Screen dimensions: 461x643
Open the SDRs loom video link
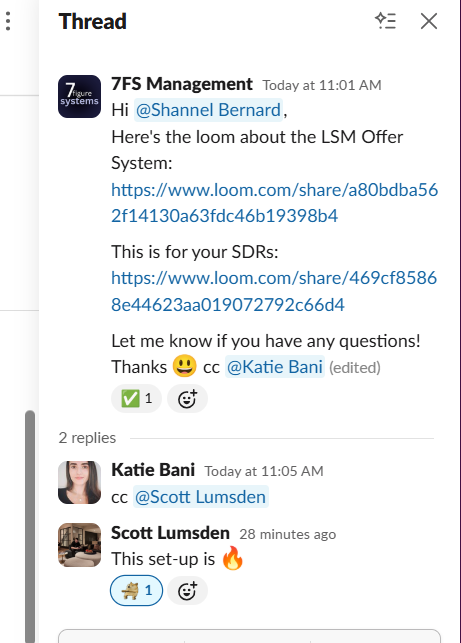tap(274, 291)
